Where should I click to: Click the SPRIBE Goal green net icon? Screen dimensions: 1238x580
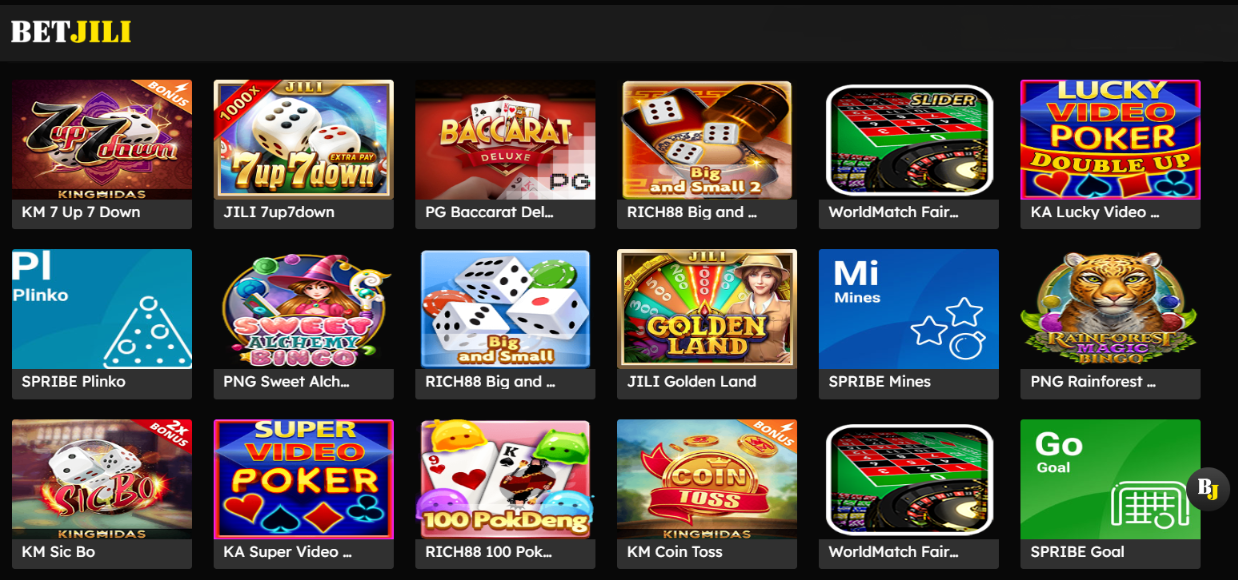(1150, 504)
